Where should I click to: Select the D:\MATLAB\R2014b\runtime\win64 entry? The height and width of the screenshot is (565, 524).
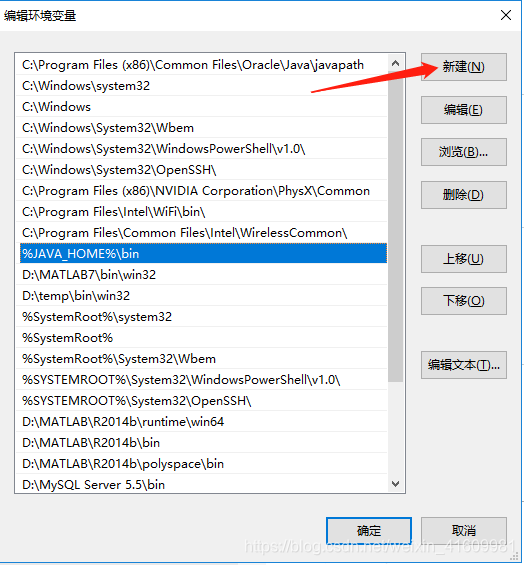[201, 422]
